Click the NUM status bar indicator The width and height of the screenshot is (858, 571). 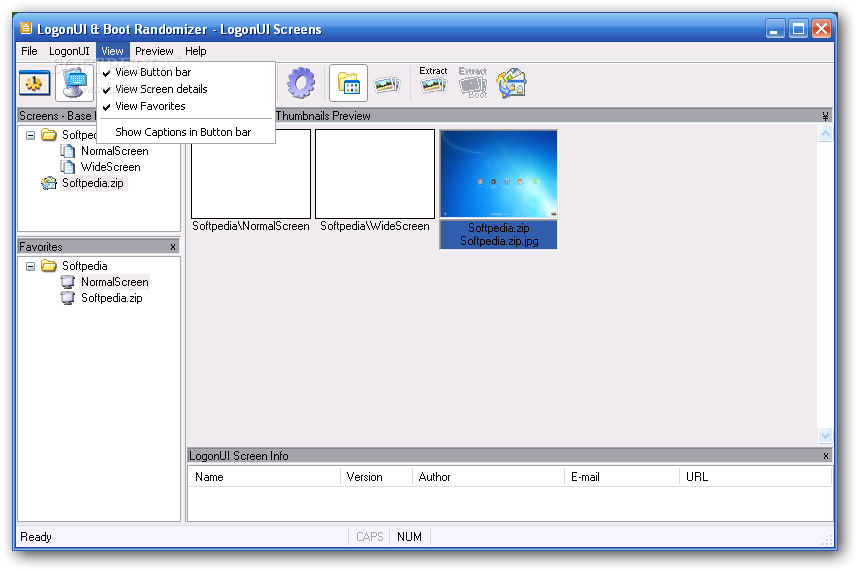[409, 537]
